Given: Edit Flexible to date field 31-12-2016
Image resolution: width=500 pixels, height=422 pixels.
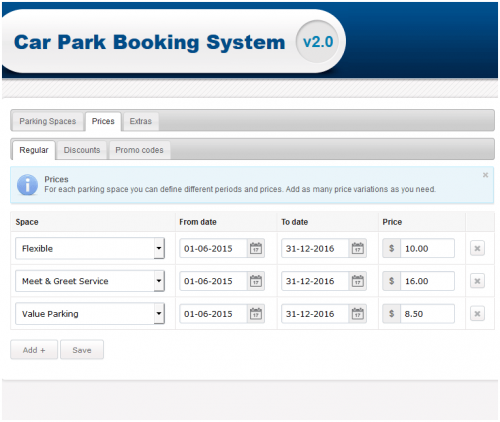Looking at the screenshot, I should coord(315,248).
